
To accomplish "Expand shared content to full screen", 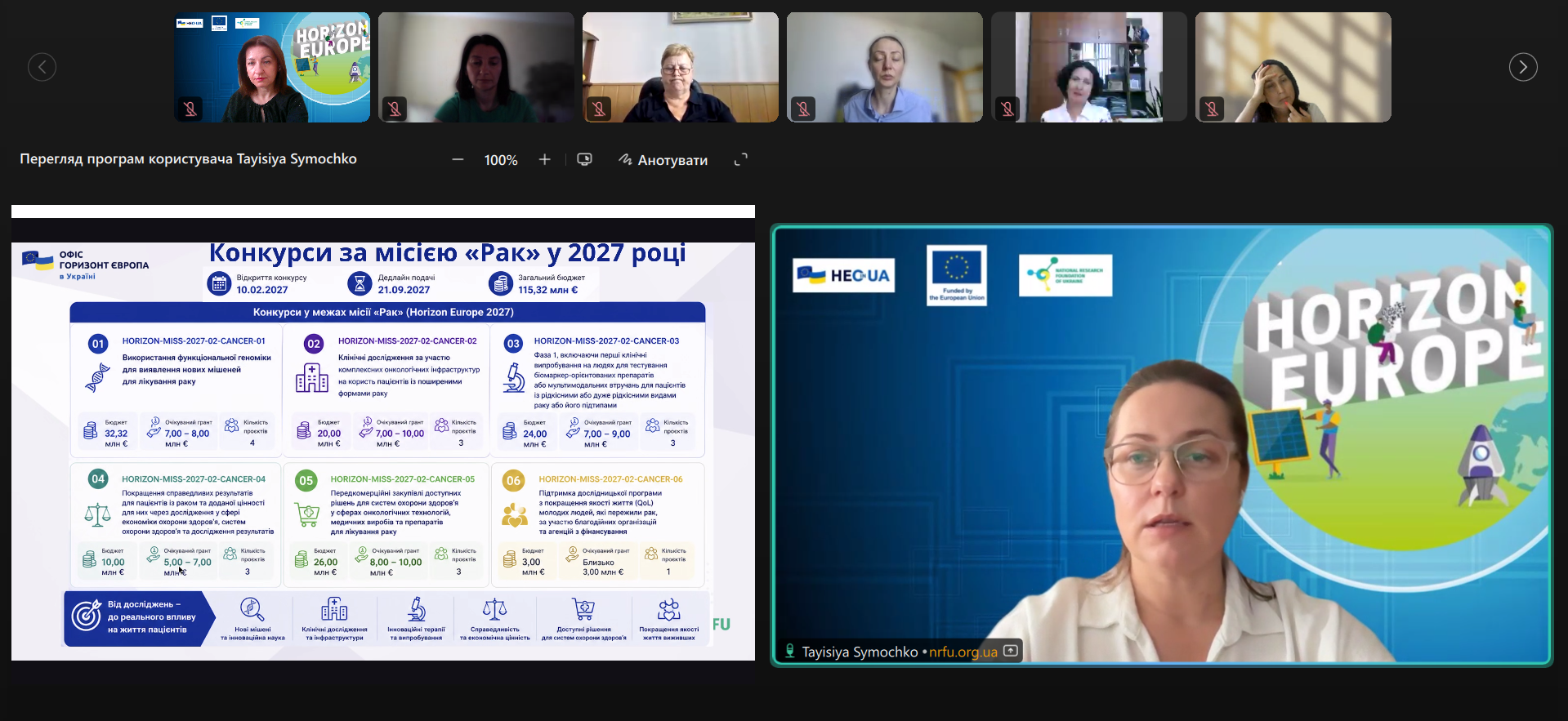I will coord(741,160).
